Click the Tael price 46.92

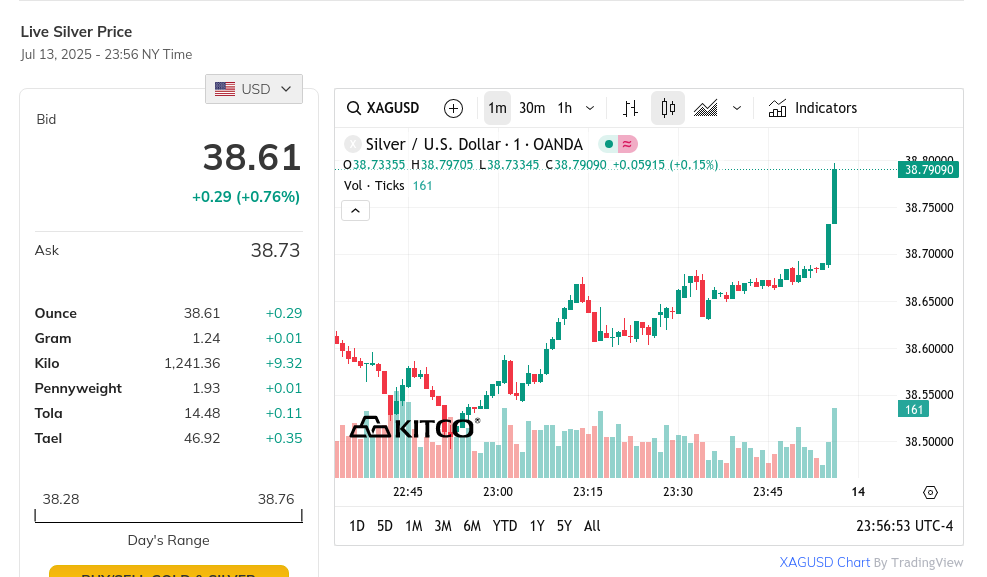[x=202, y=439]
